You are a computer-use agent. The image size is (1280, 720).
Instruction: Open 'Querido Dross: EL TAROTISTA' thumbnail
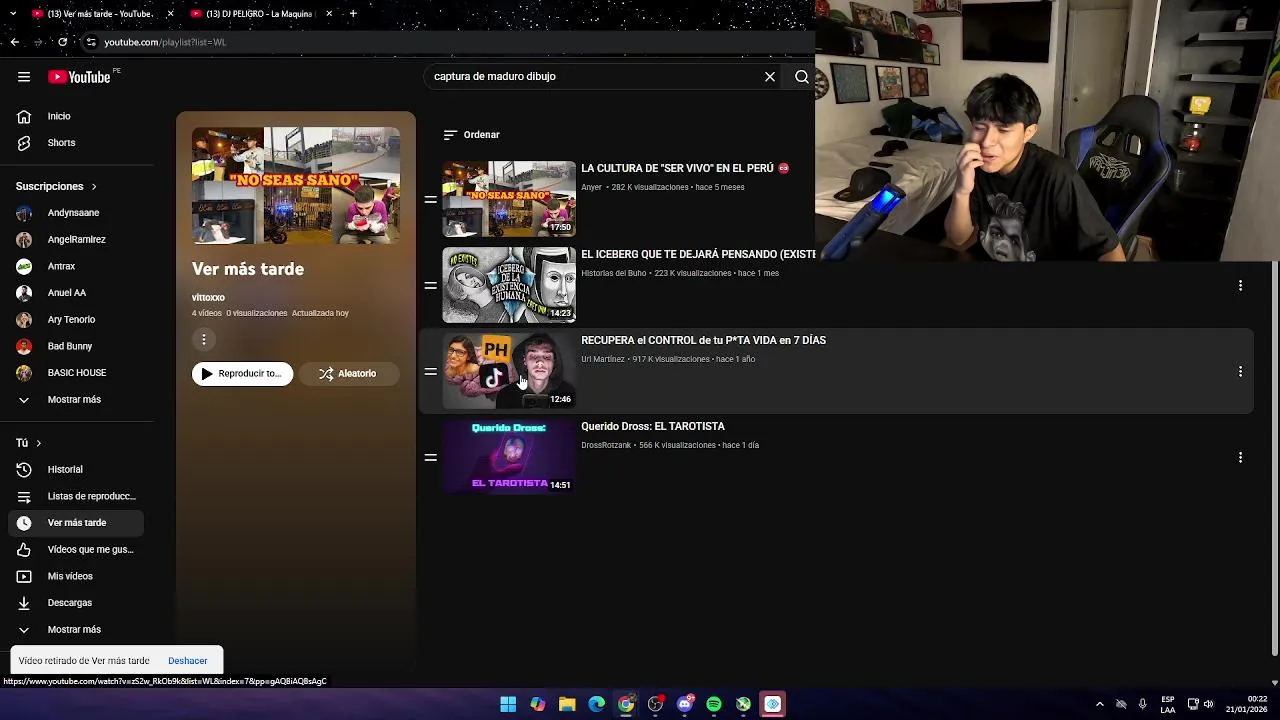[509, 457]
